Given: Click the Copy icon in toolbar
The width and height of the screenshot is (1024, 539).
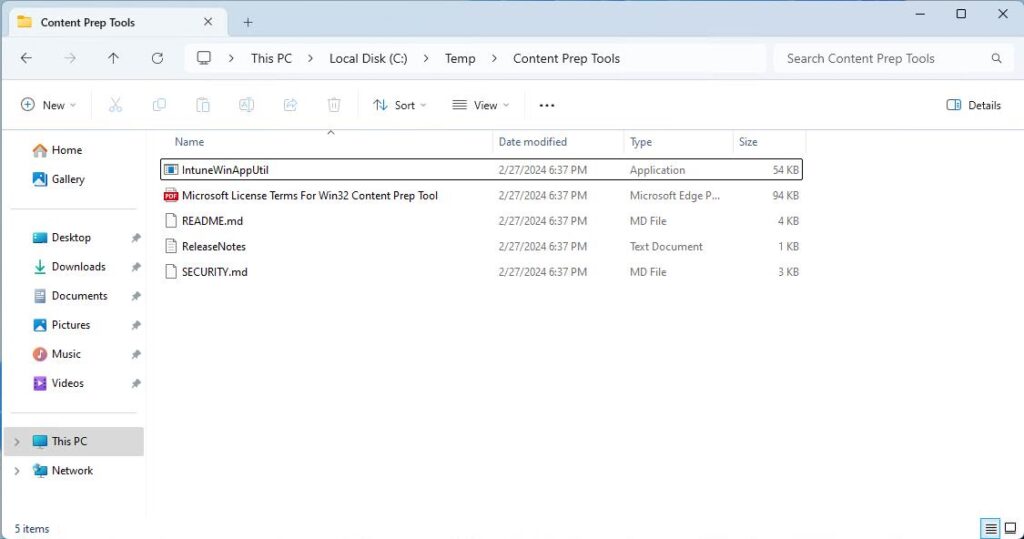Looking at the screenshot, I should coord(159,105).
